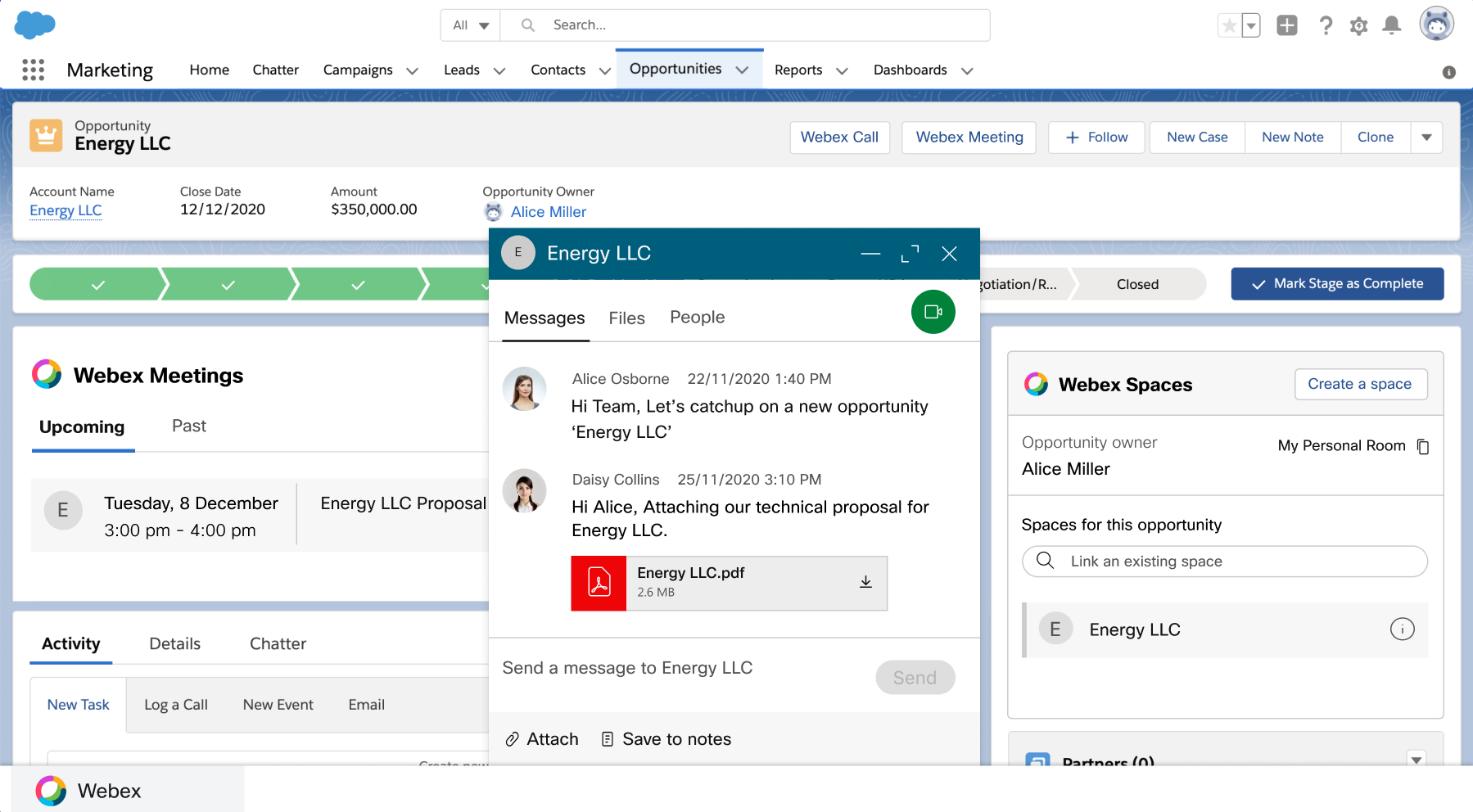Switch to Files tab in chat
The width and height of the screenshot is (1473, 812).
coord(627,318)
